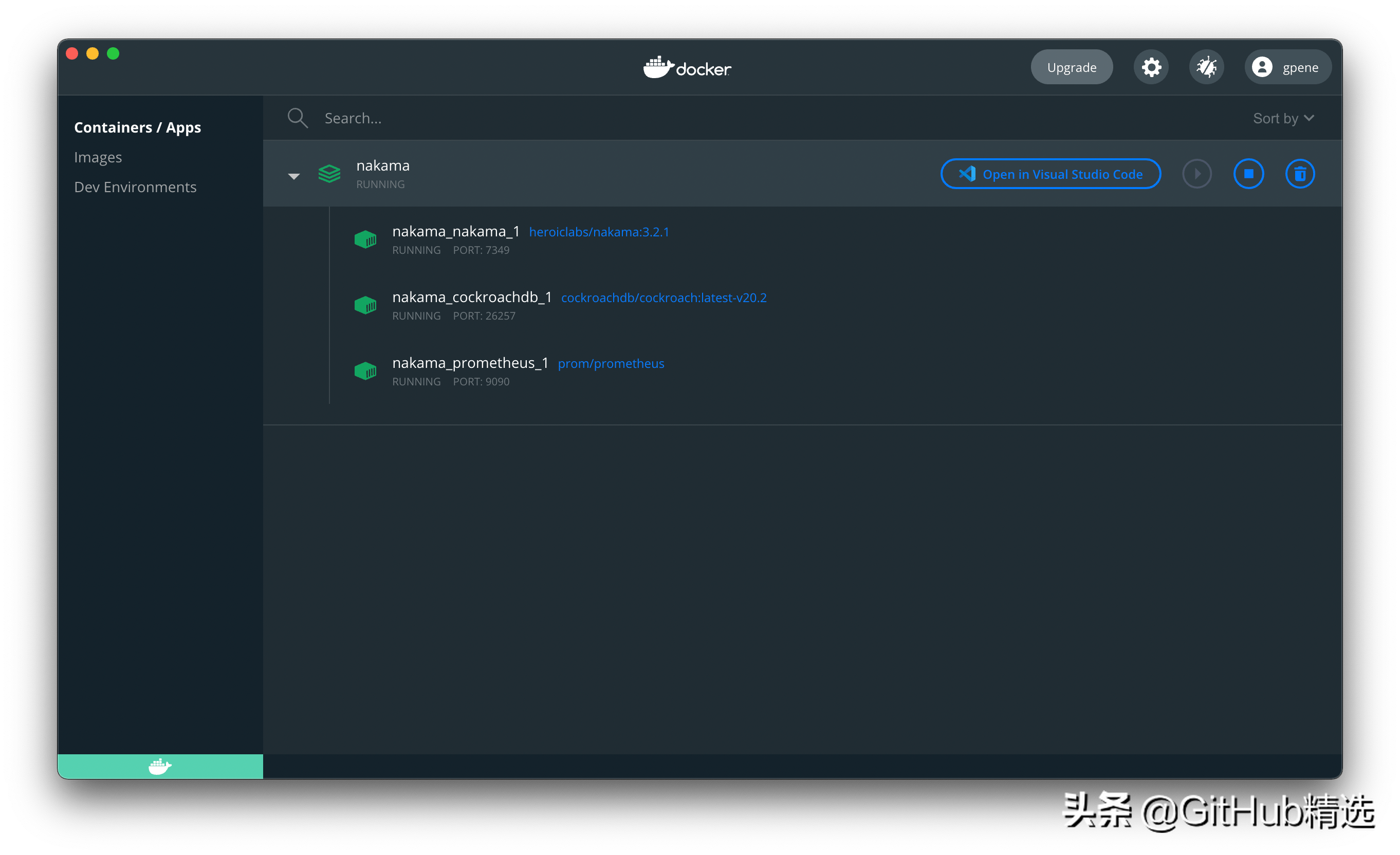Collapse the nakama app group

point(294,176)
